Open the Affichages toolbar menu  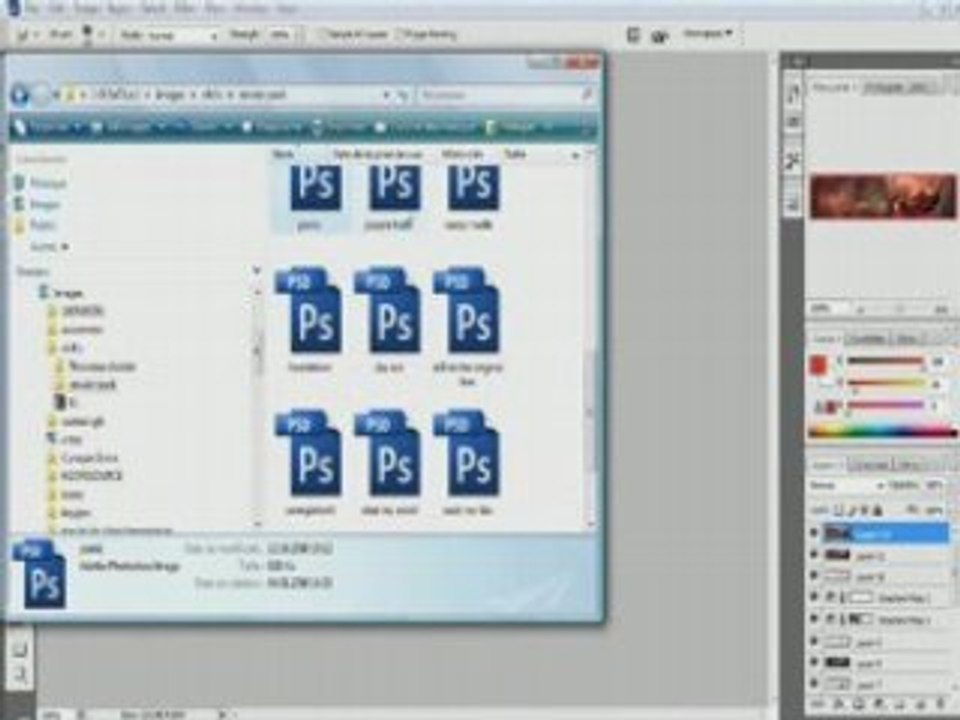[x=129, y=127]
